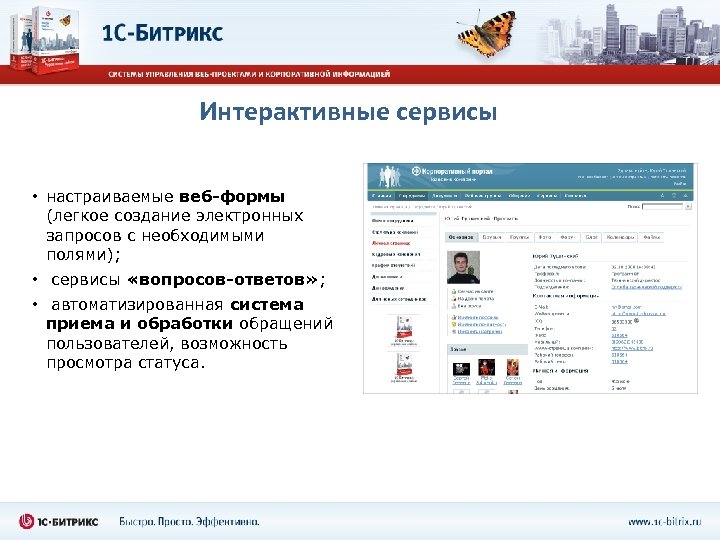Follow the underlined department link in profile details

pyautogui.click(x=647, y=287)
